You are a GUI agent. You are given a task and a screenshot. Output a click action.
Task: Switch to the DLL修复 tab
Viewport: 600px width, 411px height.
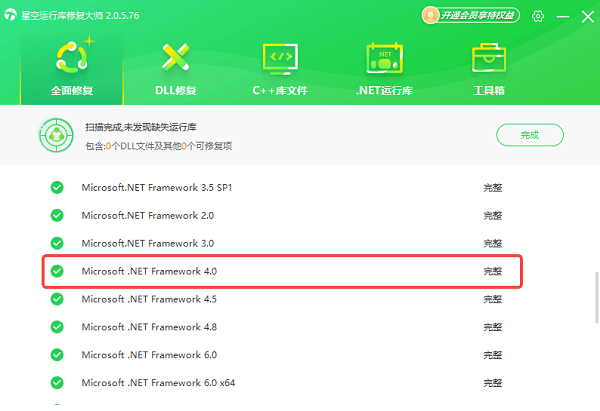tap(176, 70)
